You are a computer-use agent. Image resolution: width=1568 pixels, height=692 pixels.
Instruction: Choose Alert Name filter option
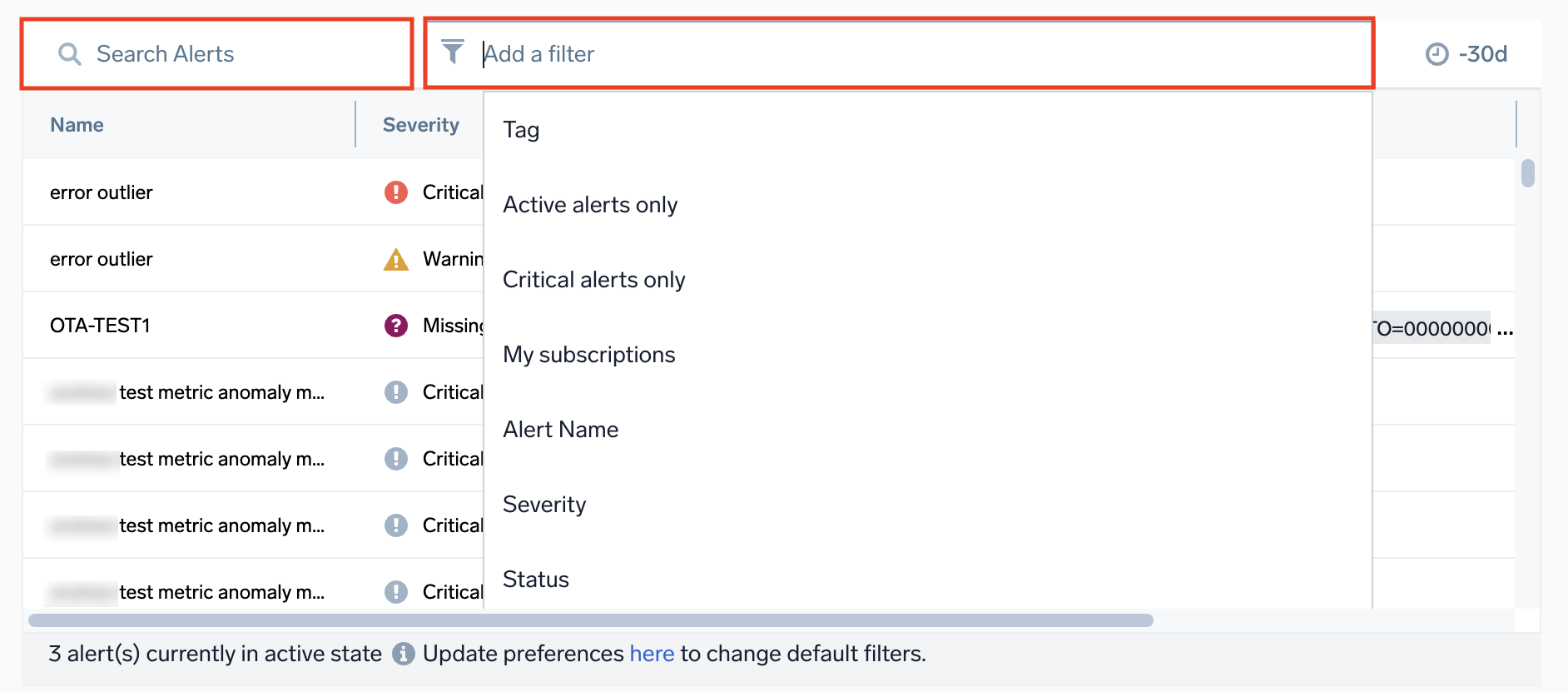[x=560, y=430]
